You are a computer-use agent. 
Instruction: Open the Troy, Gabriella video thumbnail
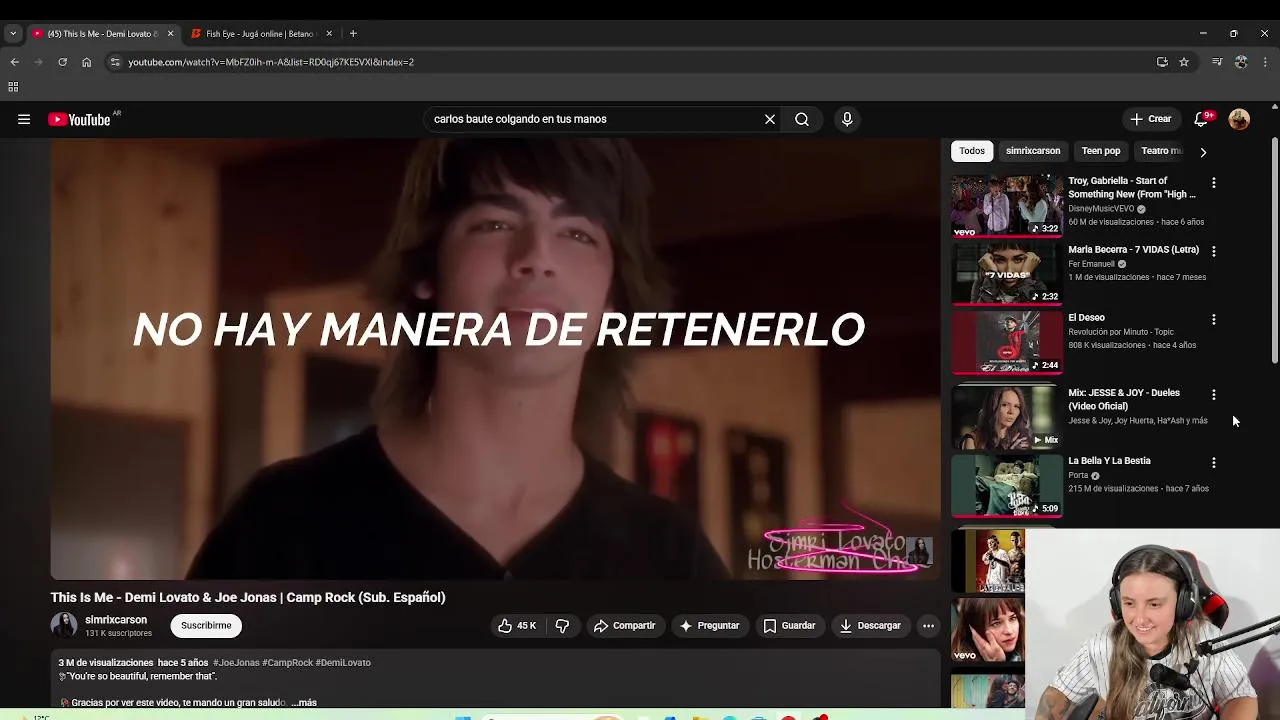(1007, 206)
